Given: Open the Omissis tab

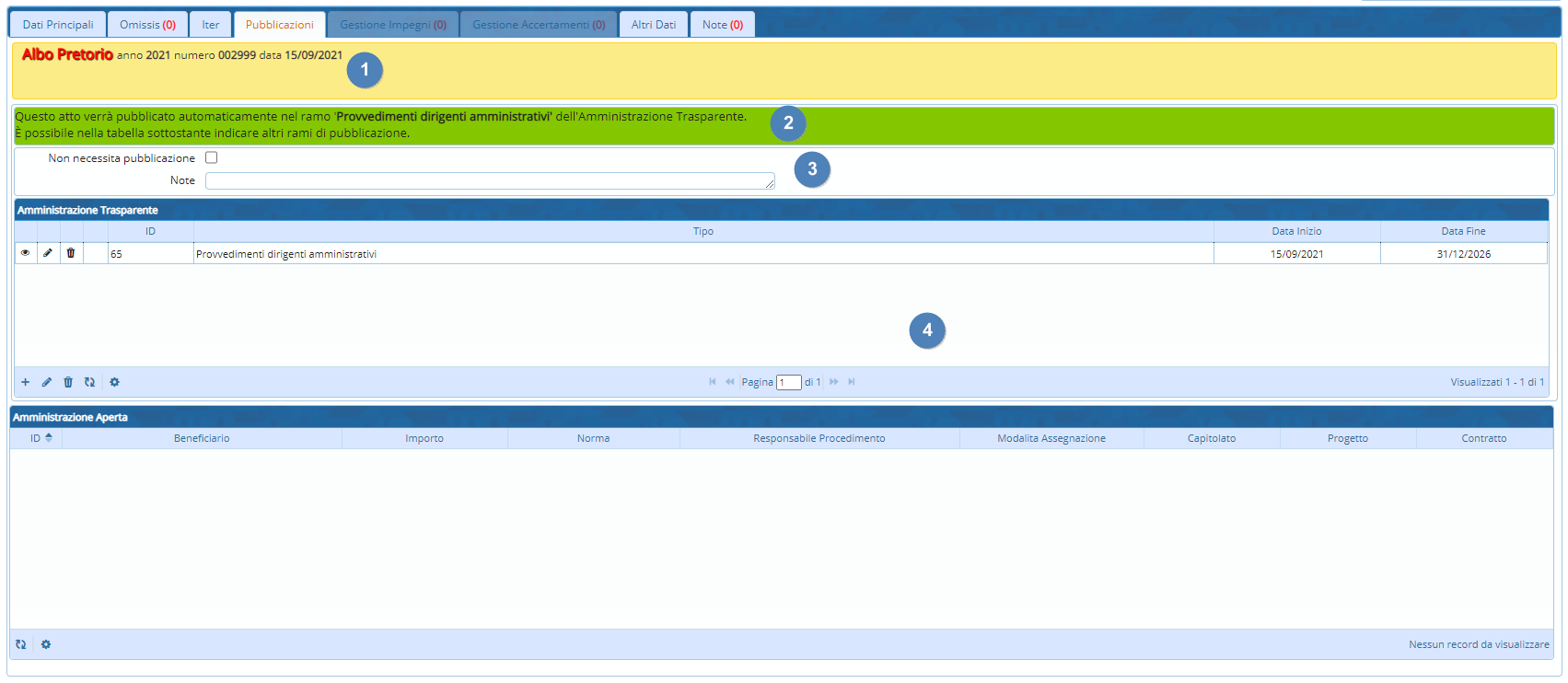Looking at the screenshot, I should click(x=147, y=25).
